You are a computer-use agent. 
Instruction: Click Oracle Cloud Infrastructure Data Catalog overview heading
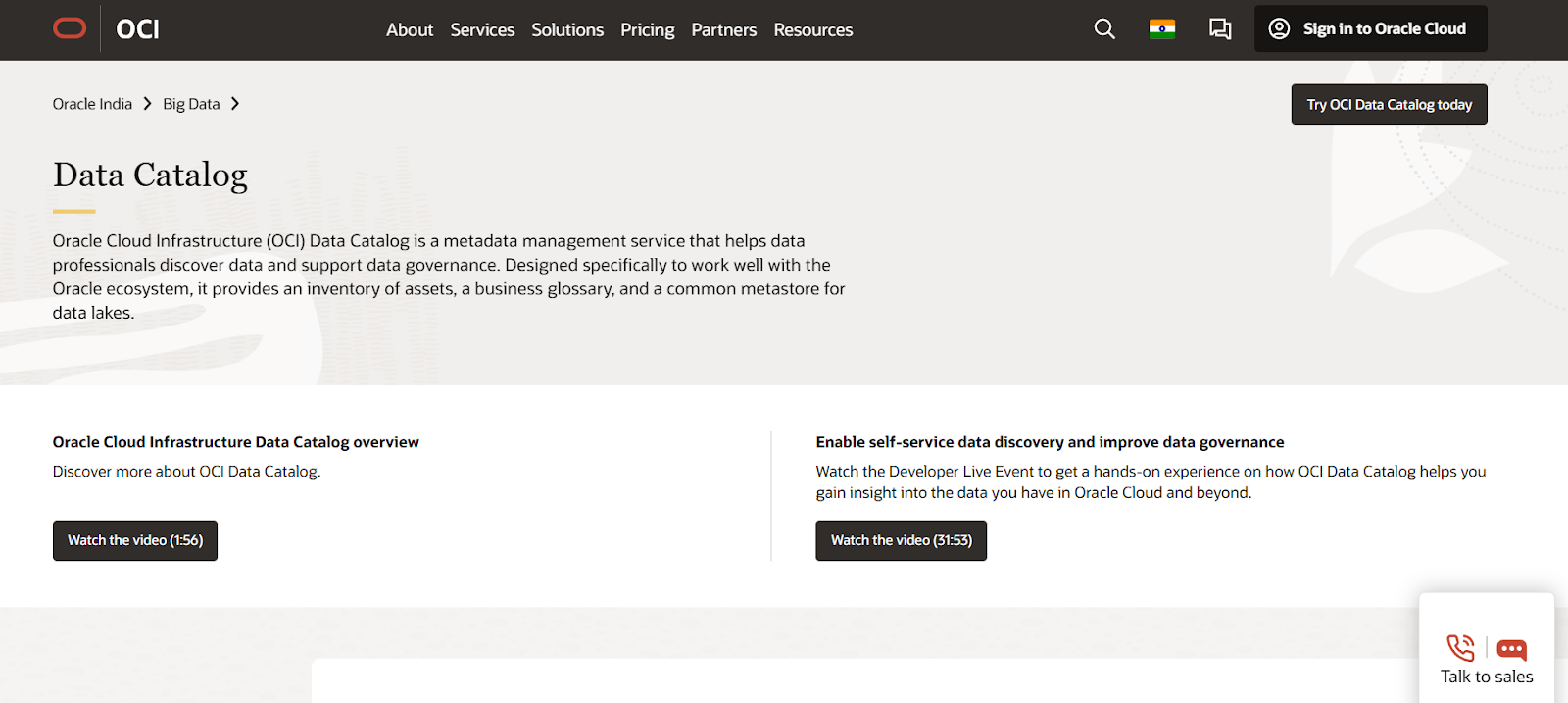[236, 442]
